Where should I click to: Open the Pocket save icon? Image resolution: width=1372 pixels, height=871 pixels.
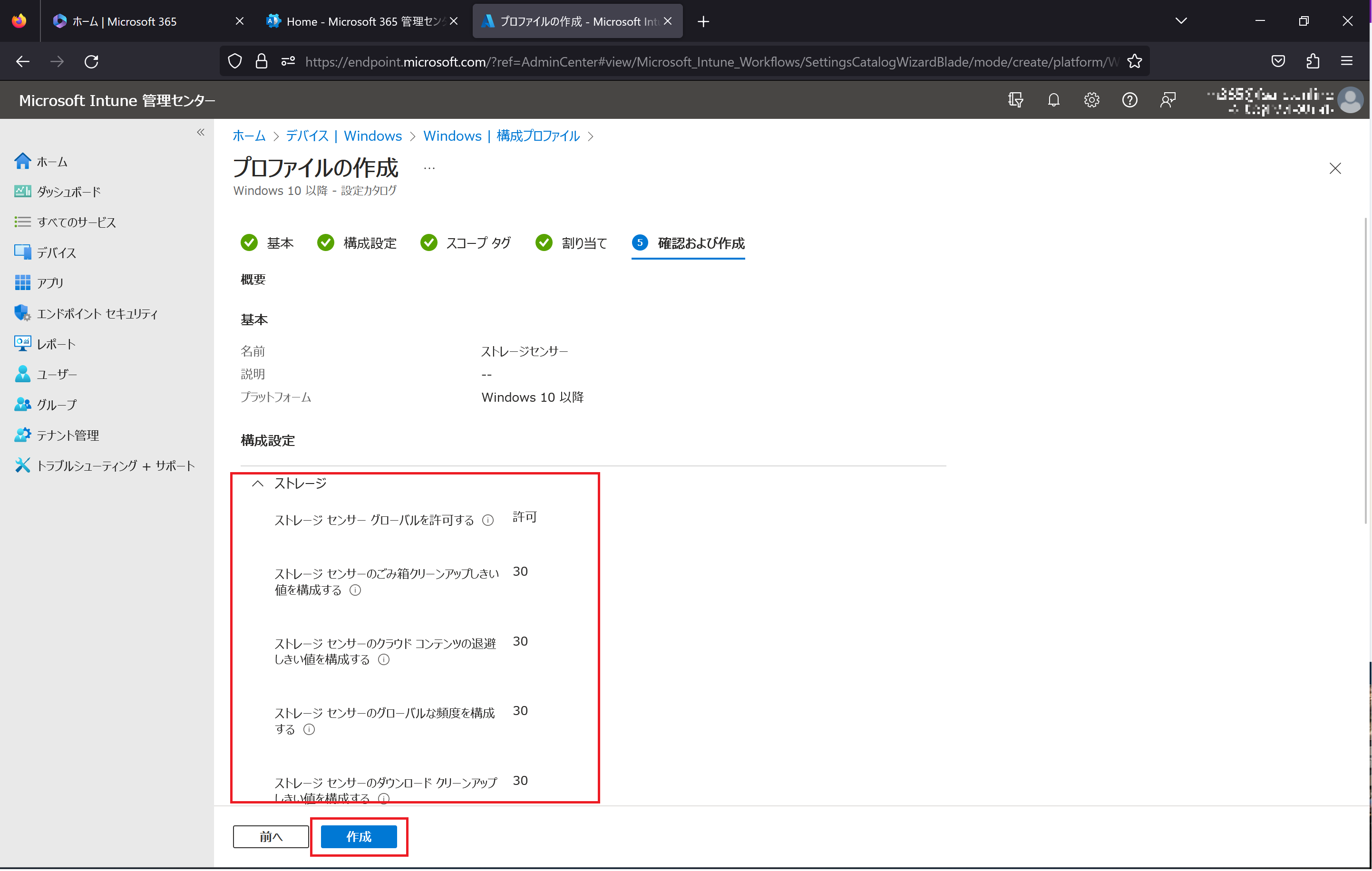tap(1278, 61)
